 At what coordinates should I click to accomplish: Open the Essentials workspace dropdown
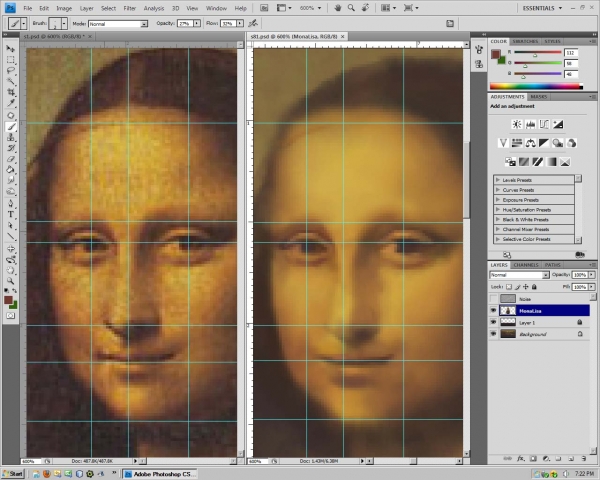[542, 8]
